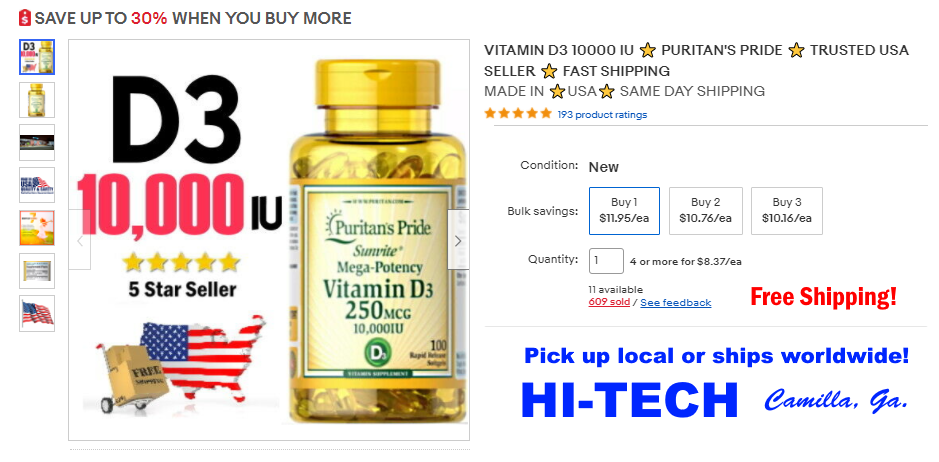
Task: Select the first D3 10,000 IU thumbnail
Action: click(x=37, y=57)
